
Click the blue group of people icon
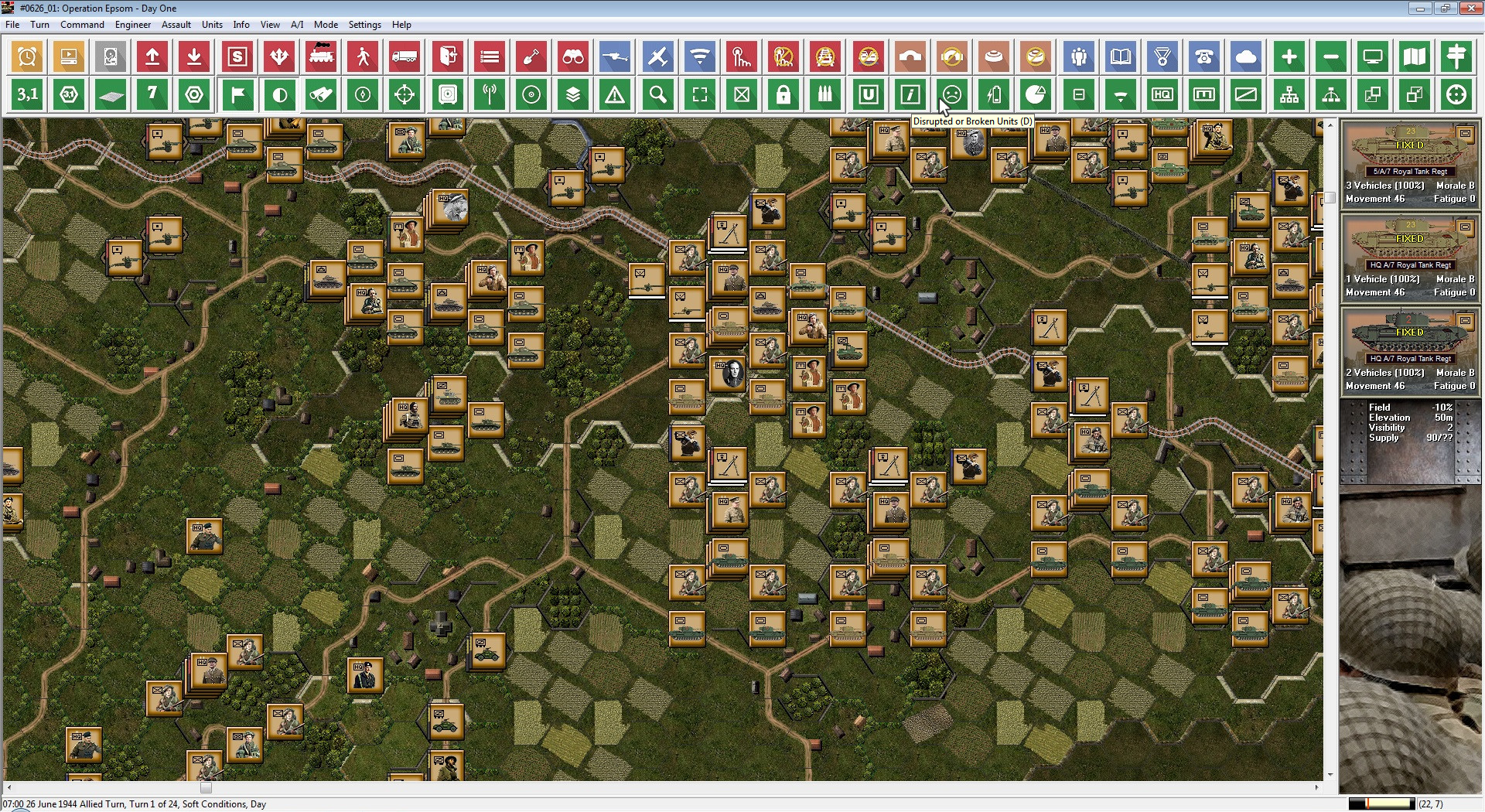coord(1079,56)
